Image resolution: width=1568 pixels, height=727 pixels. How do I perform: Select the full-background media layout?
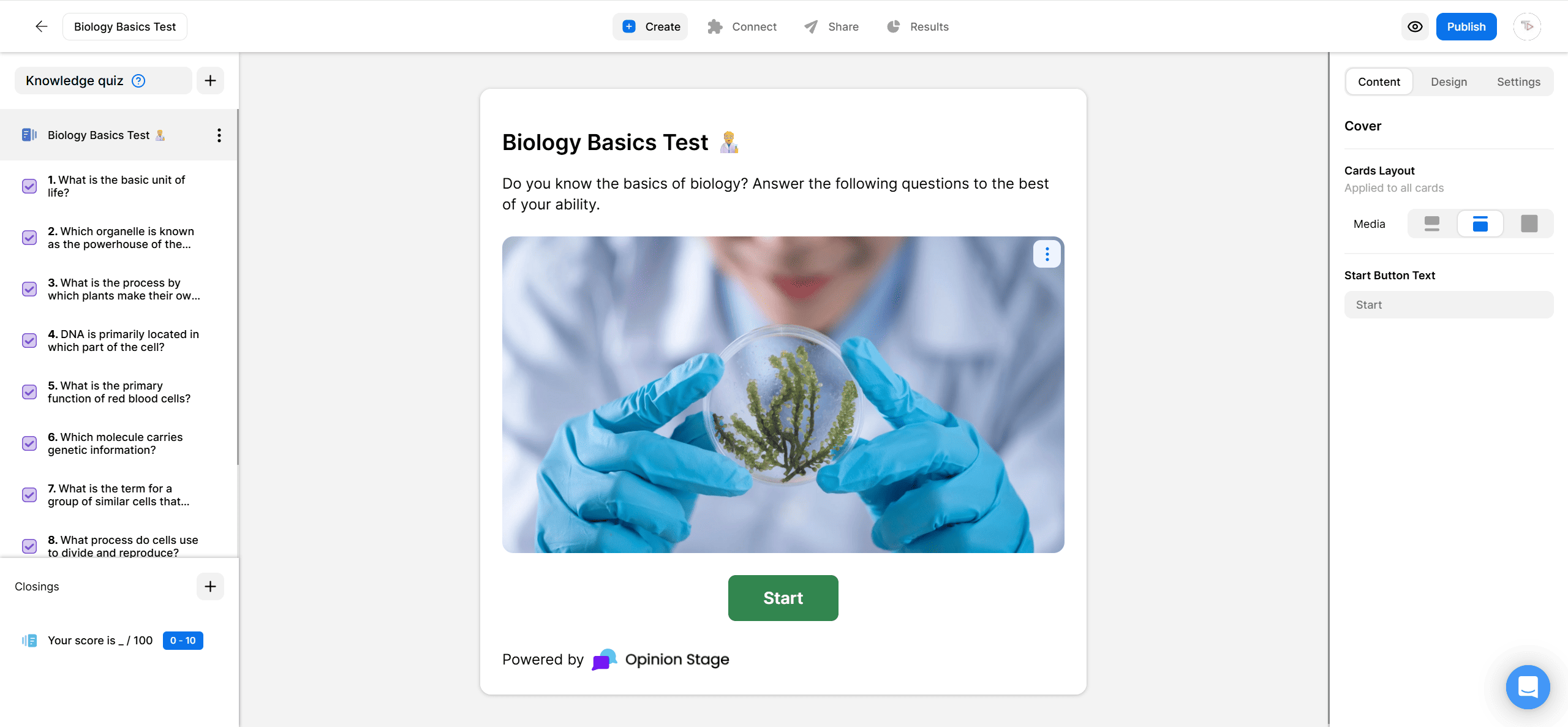tap(1529, 224)
